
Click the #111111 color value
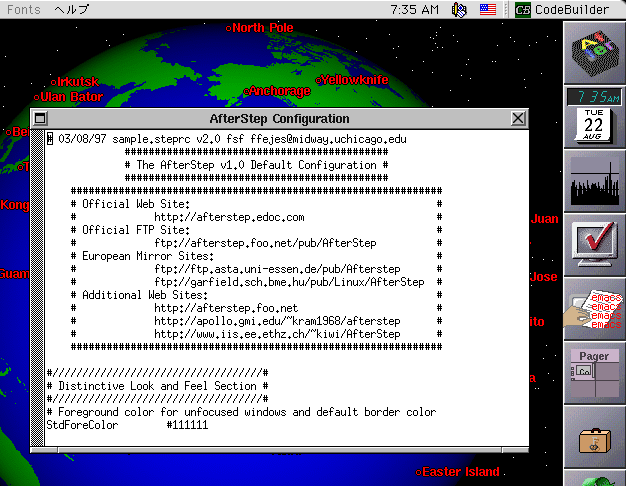(187, 425)
